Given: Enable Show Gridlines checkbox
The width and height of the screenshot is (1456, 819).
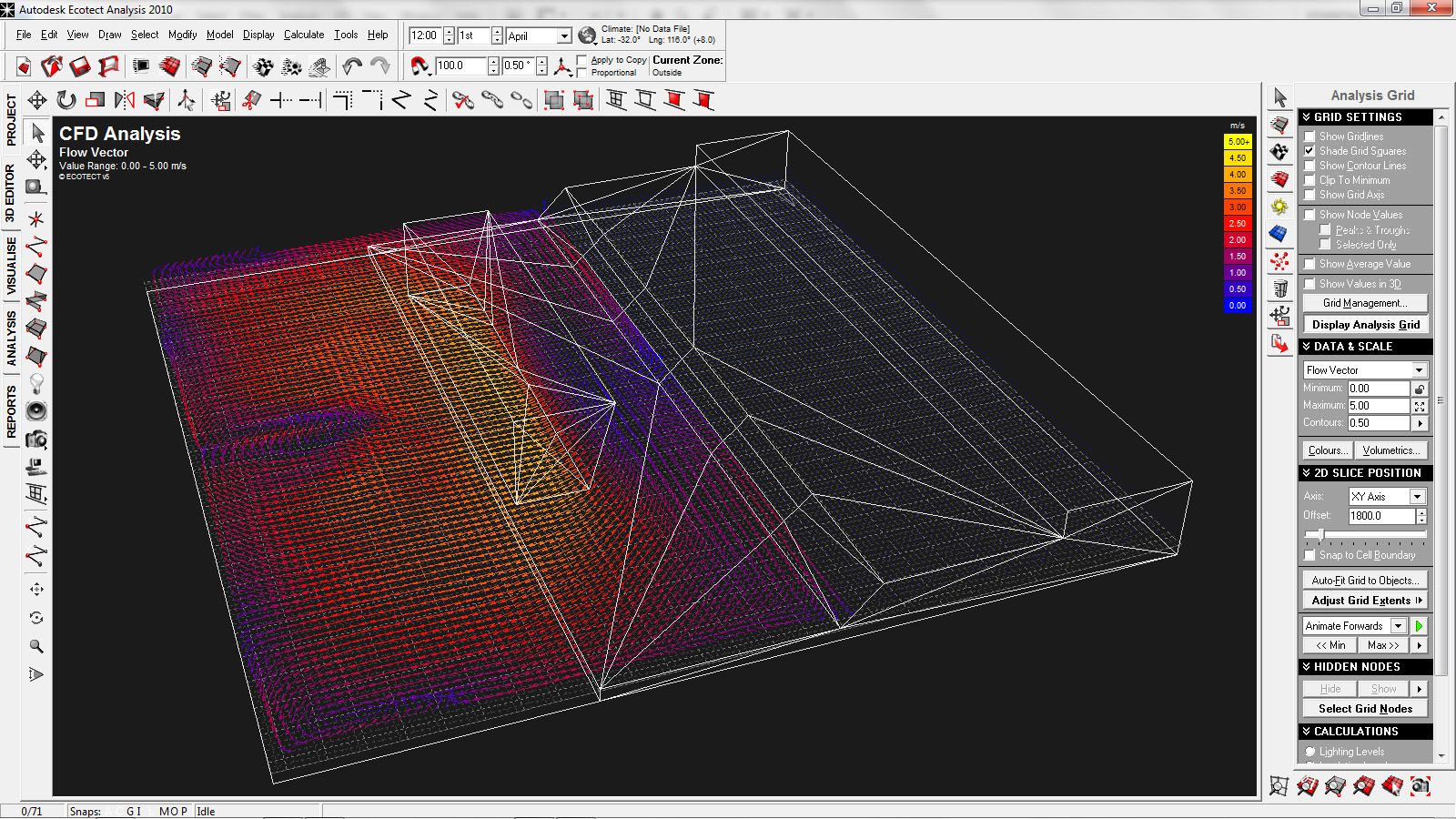Looking at the screenshot, I should click(x=1309, y=136).
